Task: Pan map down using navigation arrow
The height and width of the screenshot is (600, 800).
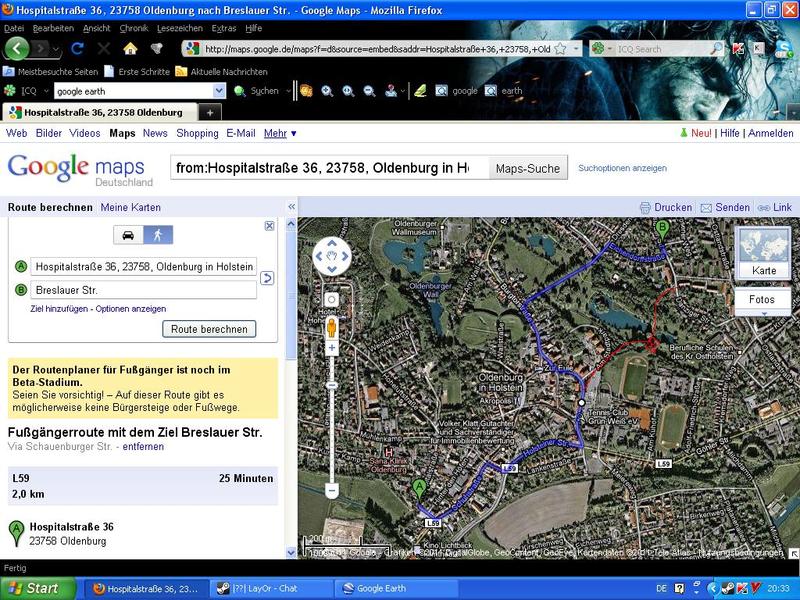Action: tap(332, 268)
